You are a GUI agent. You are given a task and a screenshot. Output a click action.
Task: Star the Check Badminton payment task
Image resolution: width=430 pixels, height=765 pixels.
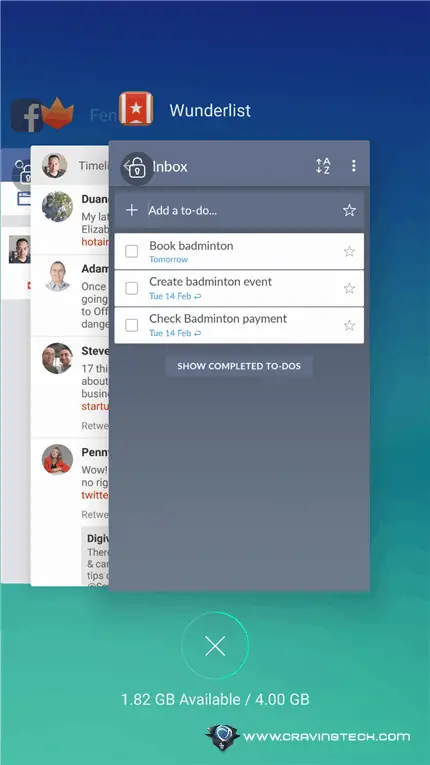tap(349, 325)
